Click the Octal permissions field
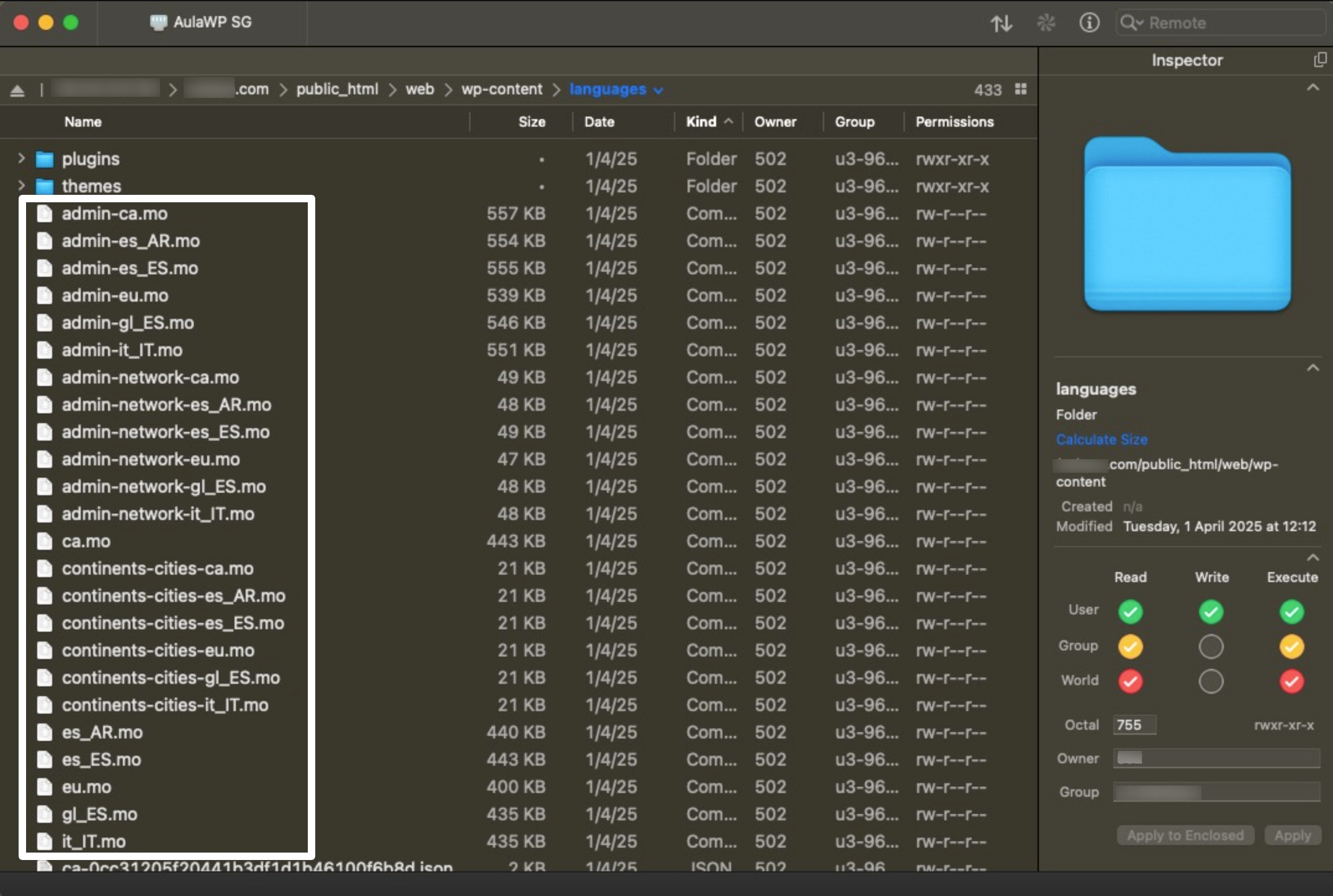 [x=1134, y=725]
